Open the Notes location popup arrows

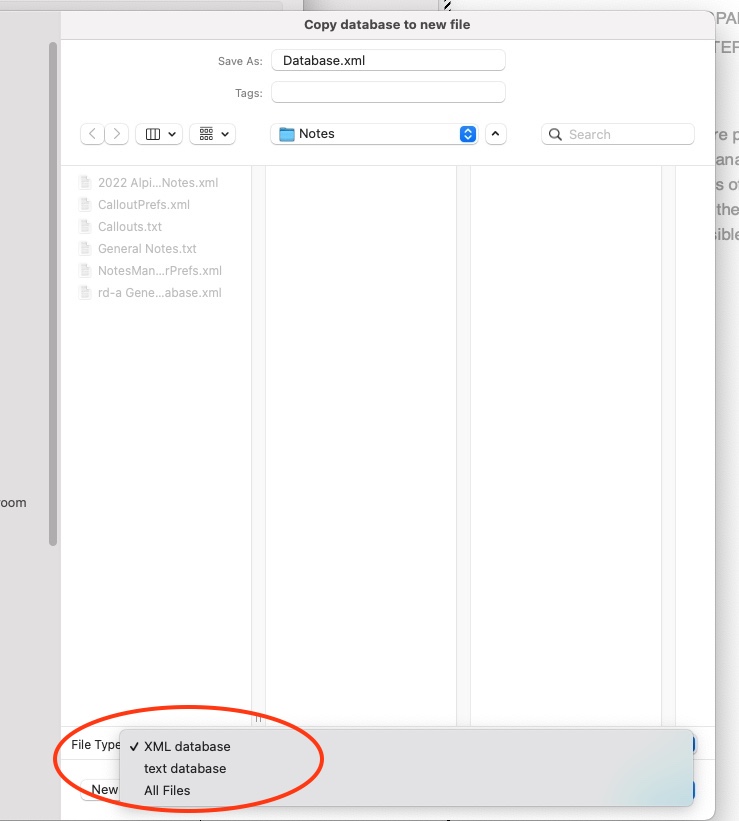click(467, 134)
